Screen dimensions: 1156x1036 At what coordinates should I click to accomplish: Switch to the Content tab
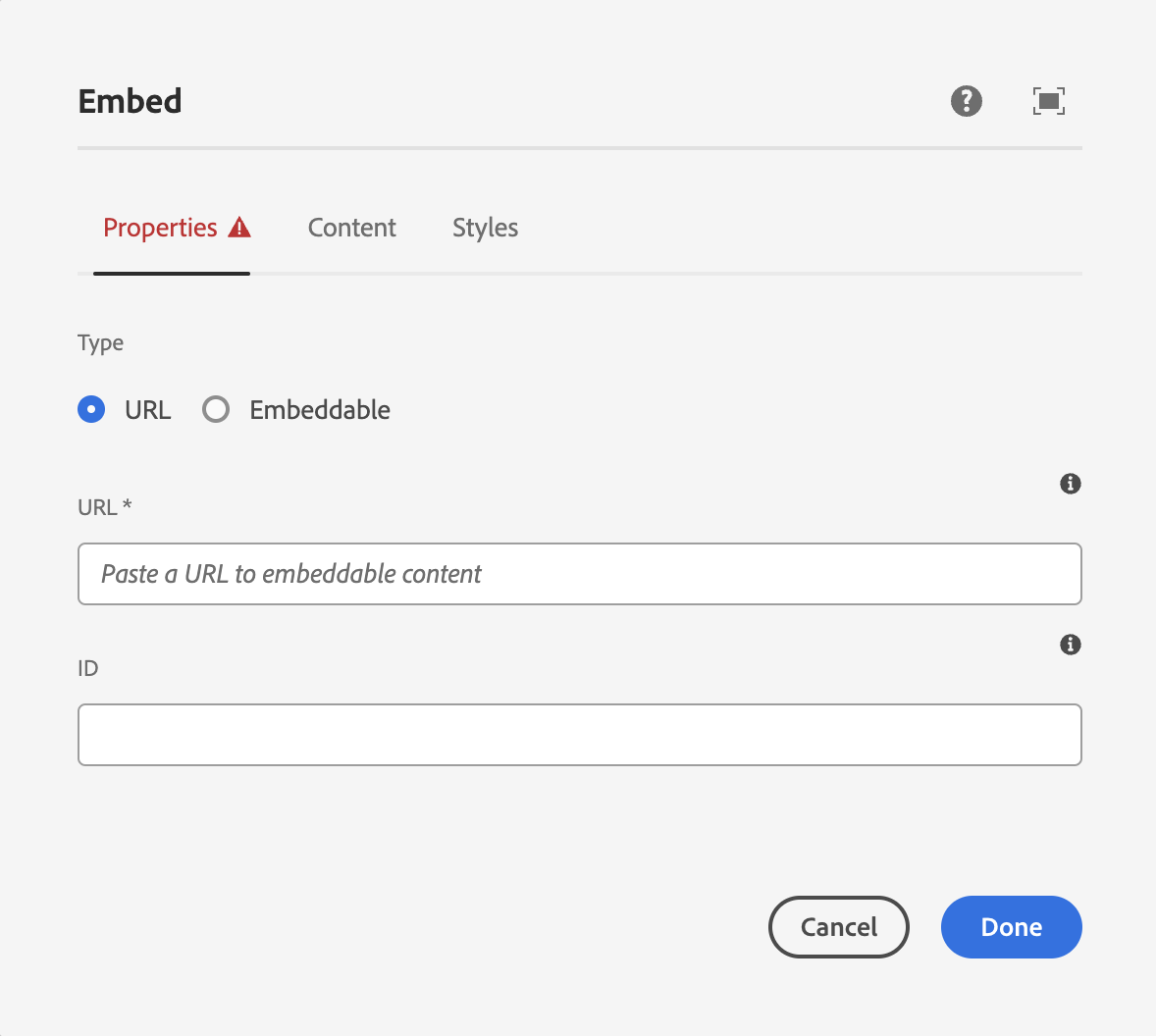[x=351, y=227]
